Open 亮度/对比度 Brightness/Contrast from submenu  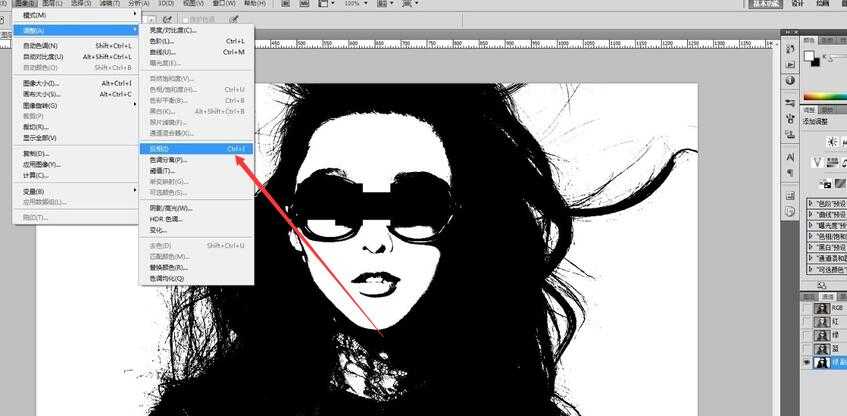click(x=196, y=30)
